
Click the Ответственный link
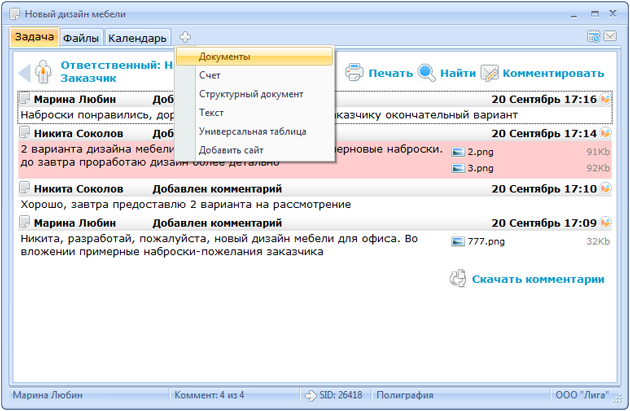tap(117, 65)
